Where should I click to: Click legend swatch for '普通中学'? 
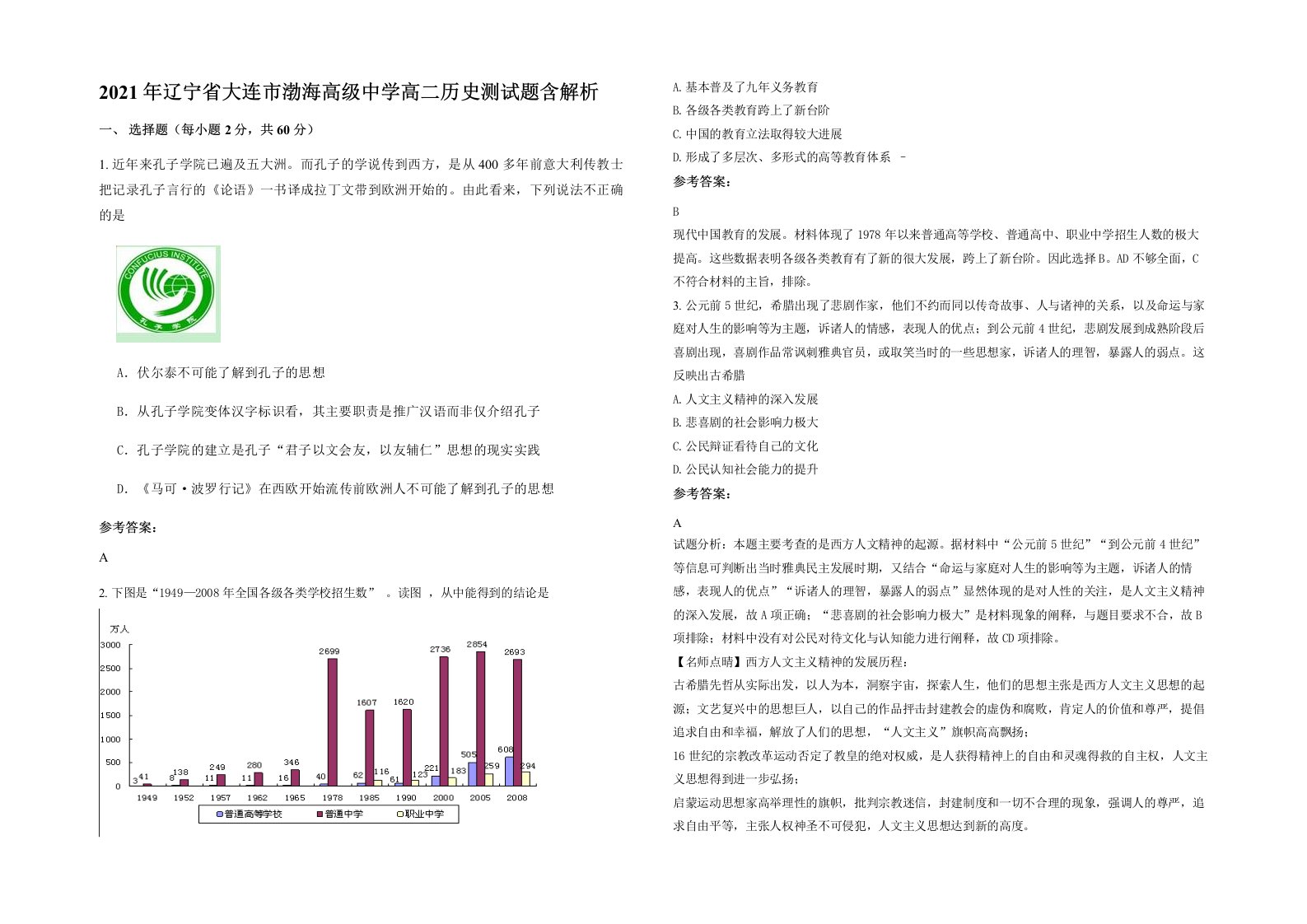click(320, 814)
